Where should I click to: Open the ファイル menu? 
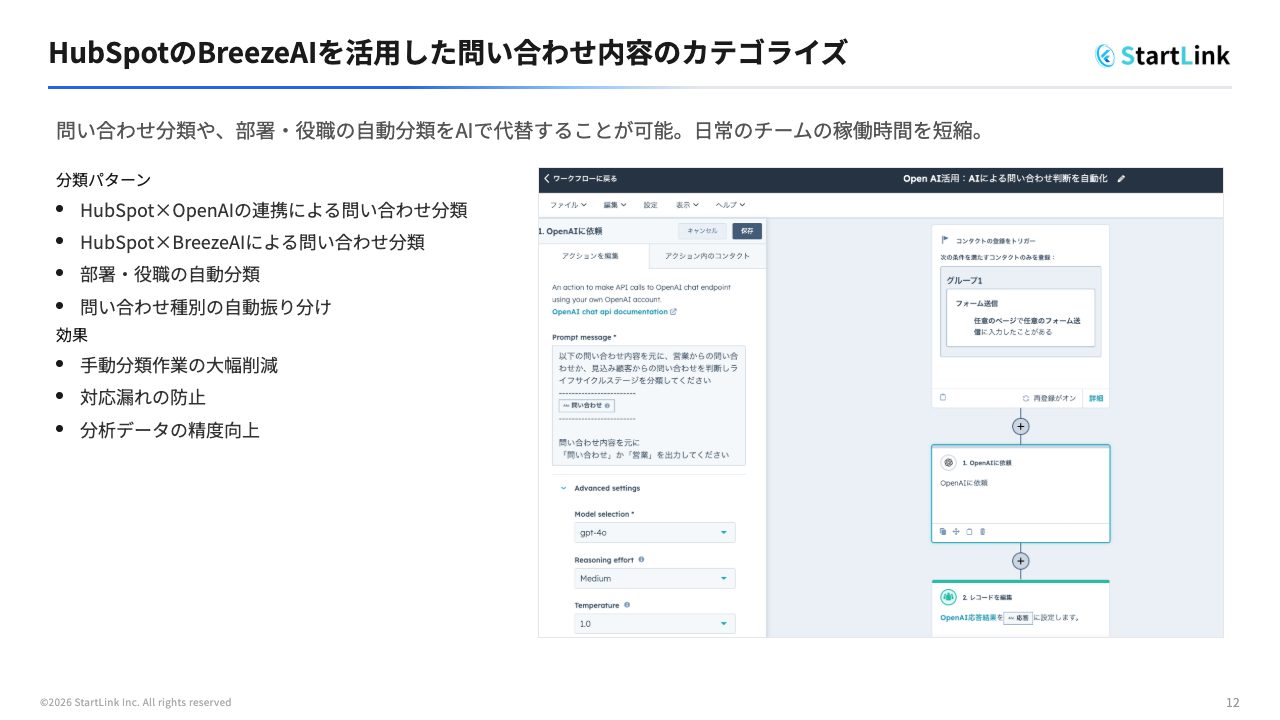point(568,205)
